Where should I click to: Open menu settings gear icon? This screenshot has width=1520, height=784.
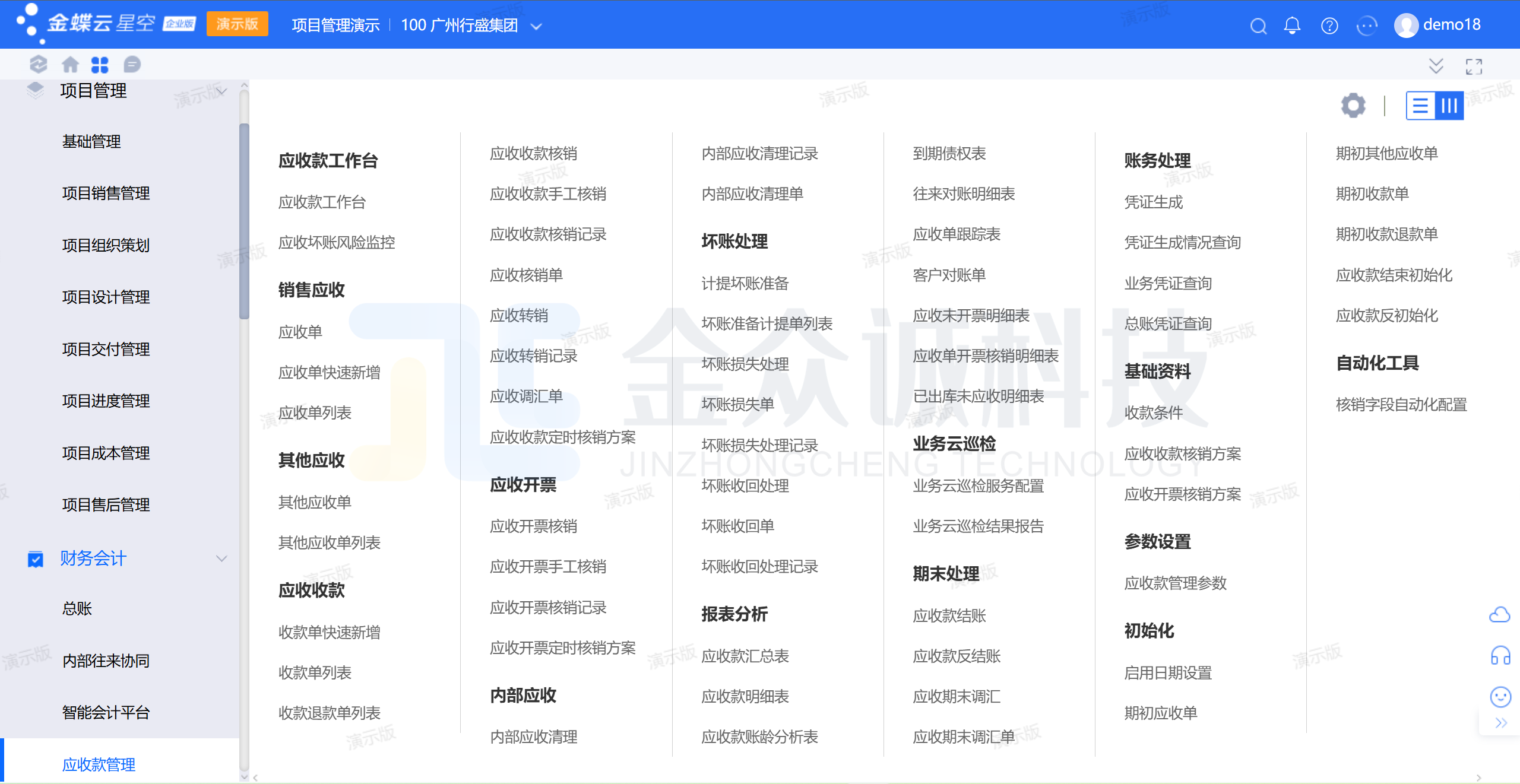[x=1353, y=106]
